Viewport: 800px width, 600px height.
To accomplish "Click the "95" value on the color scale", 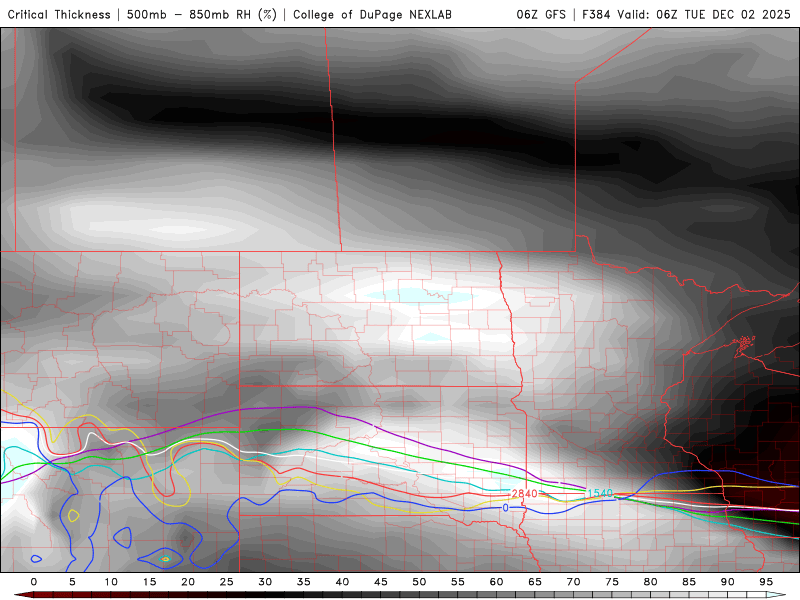I will point(766,582).
